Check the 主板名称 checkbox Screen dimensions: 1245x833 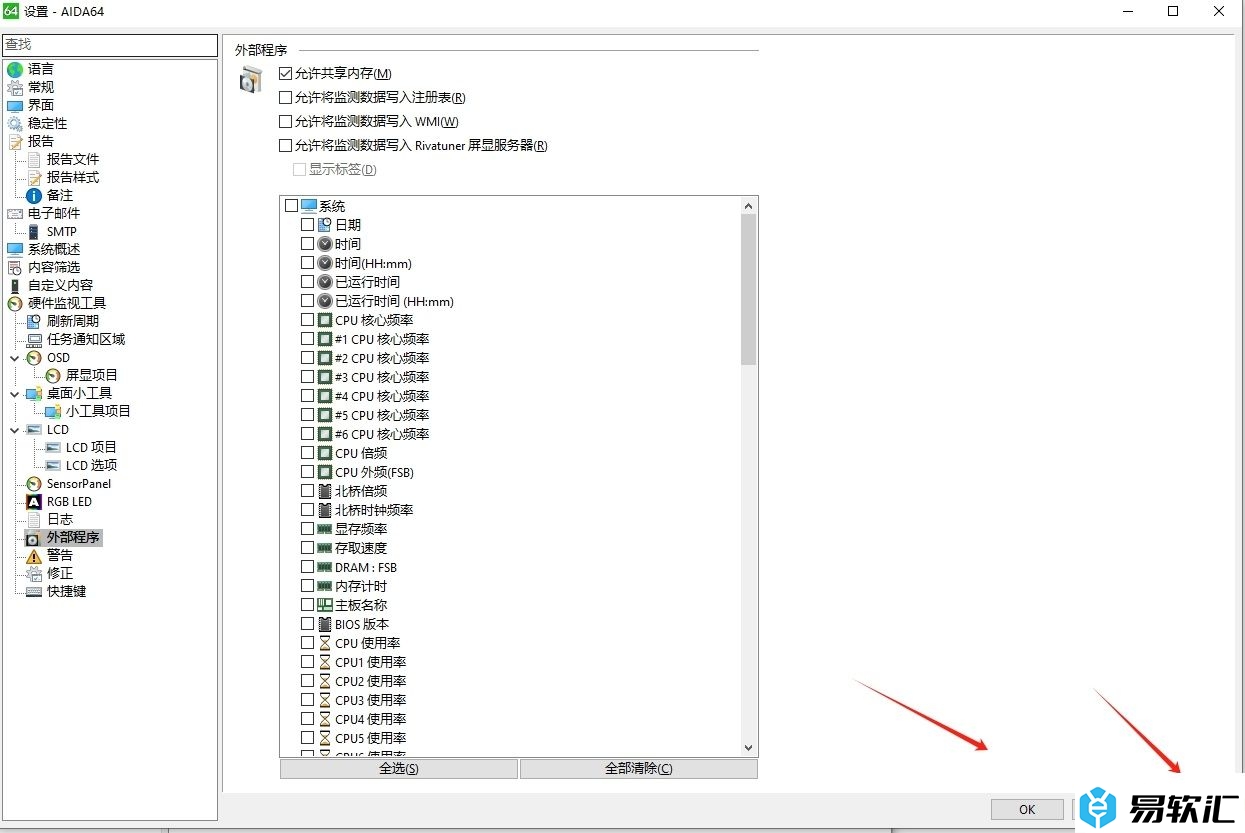tap(308, 605)
